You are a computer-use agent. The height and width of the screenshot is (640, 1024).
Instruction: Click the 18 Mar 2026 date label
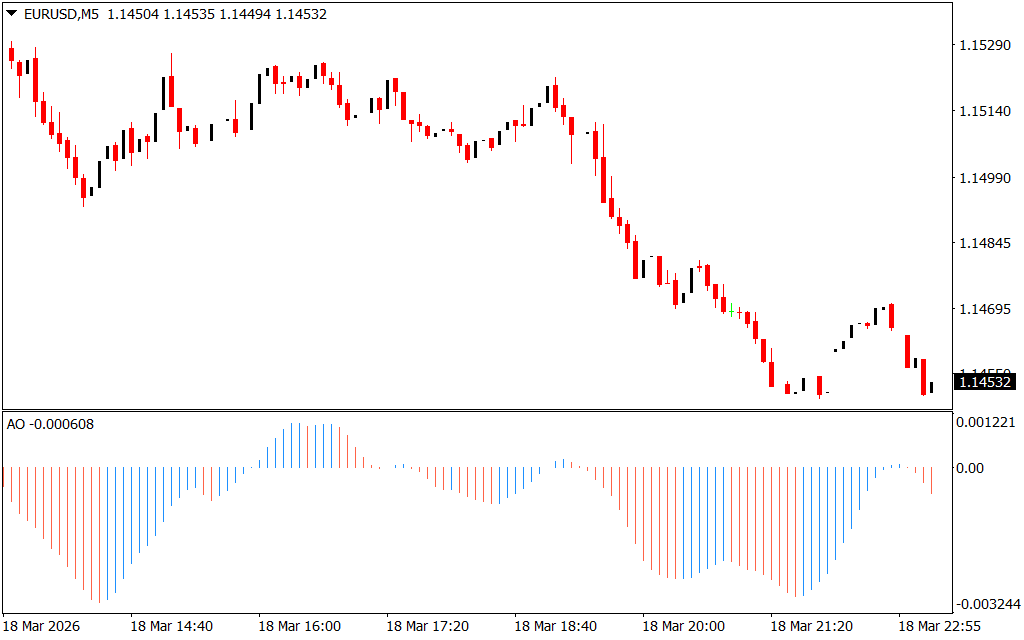pyautogui.click(x=43, y=626)
